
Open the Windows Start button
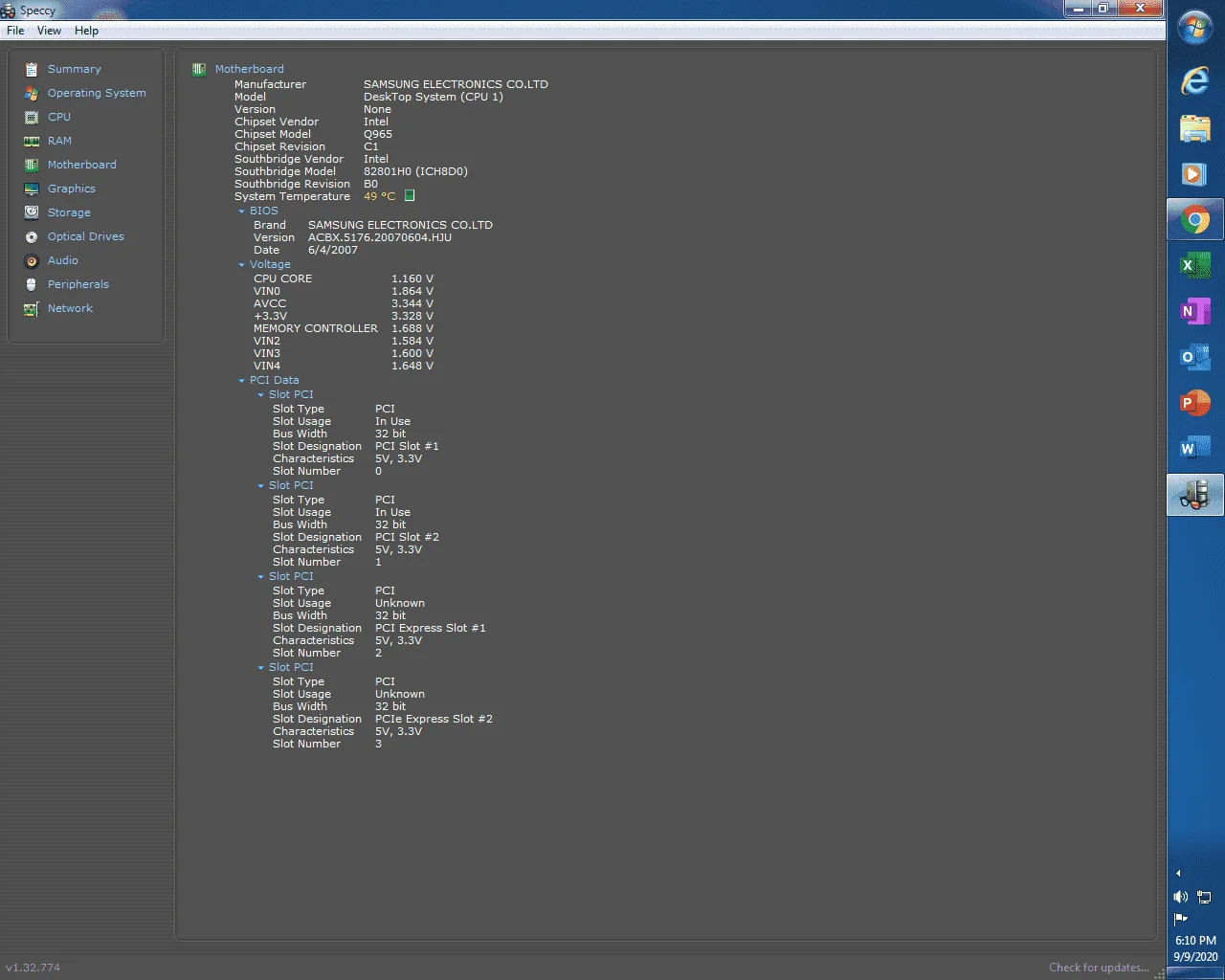pos(1195,28)
